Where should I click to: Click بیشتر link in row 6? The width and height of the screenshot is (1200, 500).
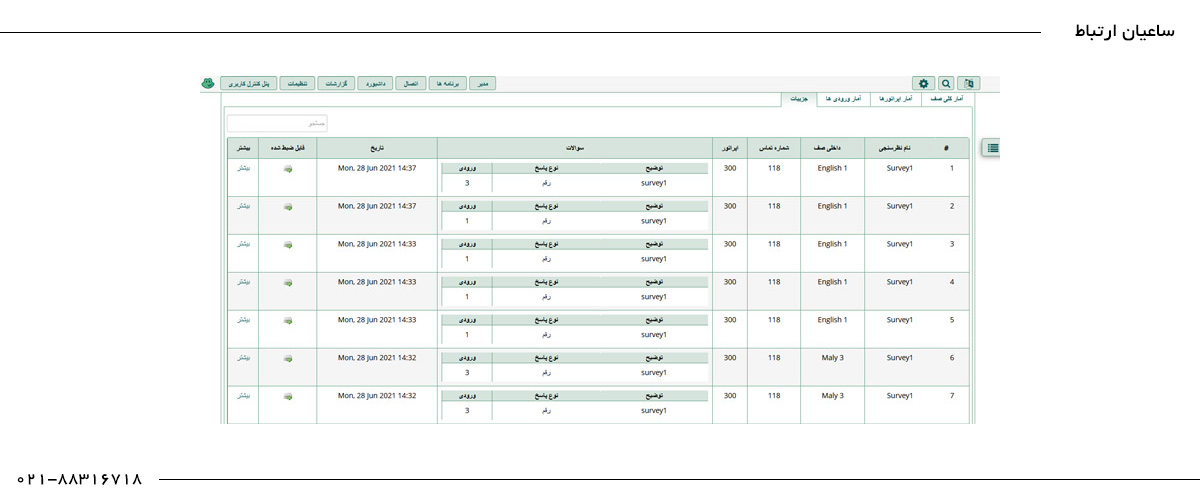click(243, 357)
